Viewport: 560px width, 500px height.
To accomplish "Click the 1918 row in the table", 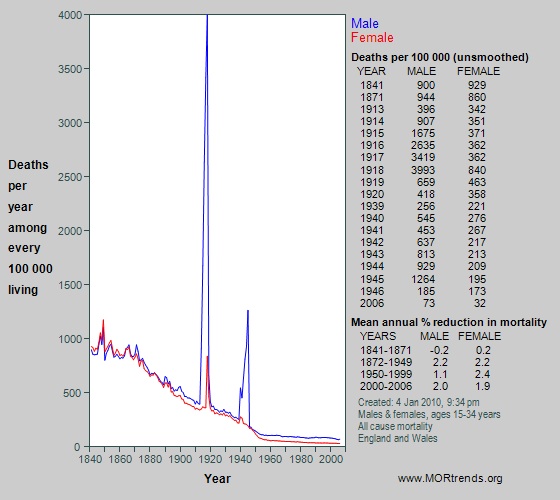I will pyautogui.click(x=423, y=170).
